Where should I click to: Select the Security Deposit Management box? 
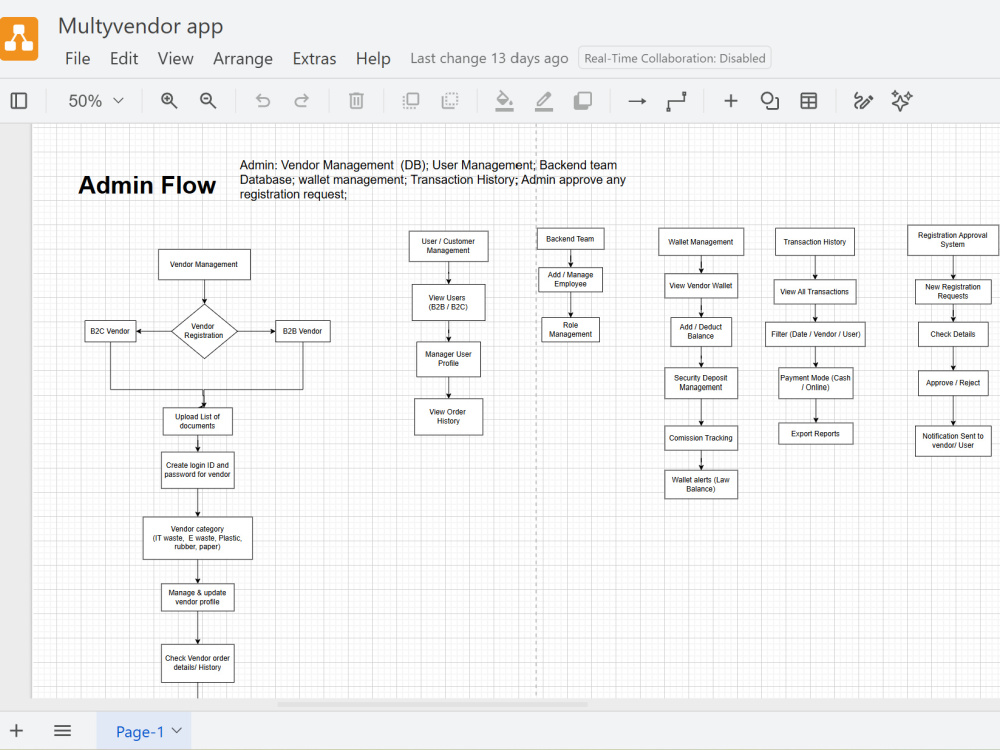tap(701, 383)
